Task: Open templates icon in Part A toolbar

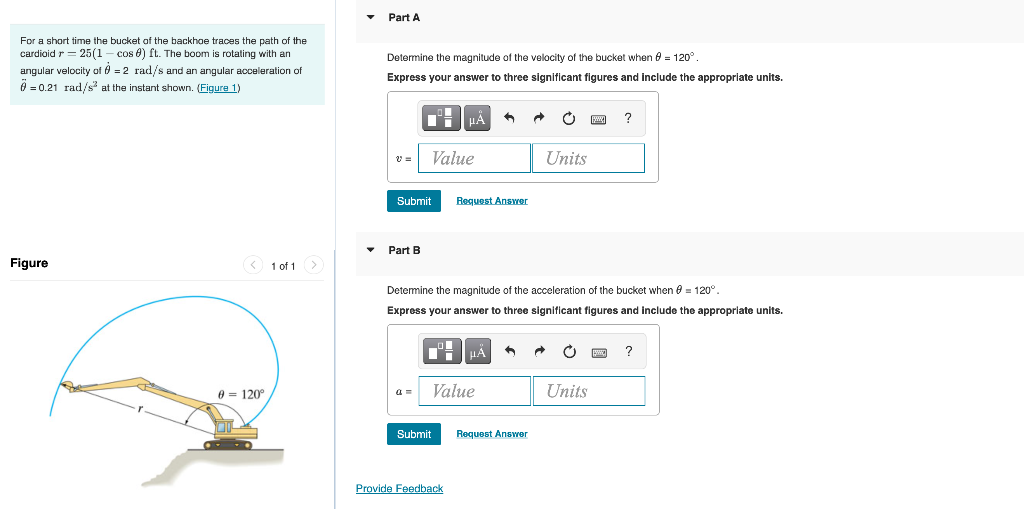Action: [x=443, y=118]
